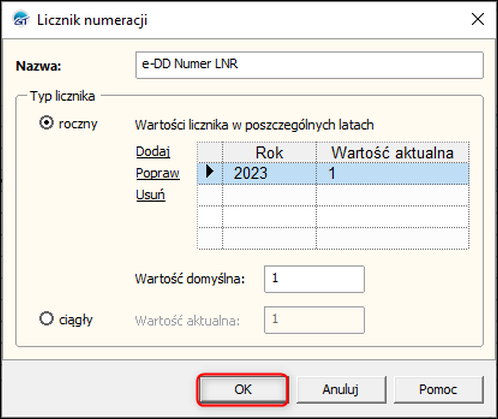Confirm with the OK button
The height and width of the screenshot is (419, 498).
point(242,389)
